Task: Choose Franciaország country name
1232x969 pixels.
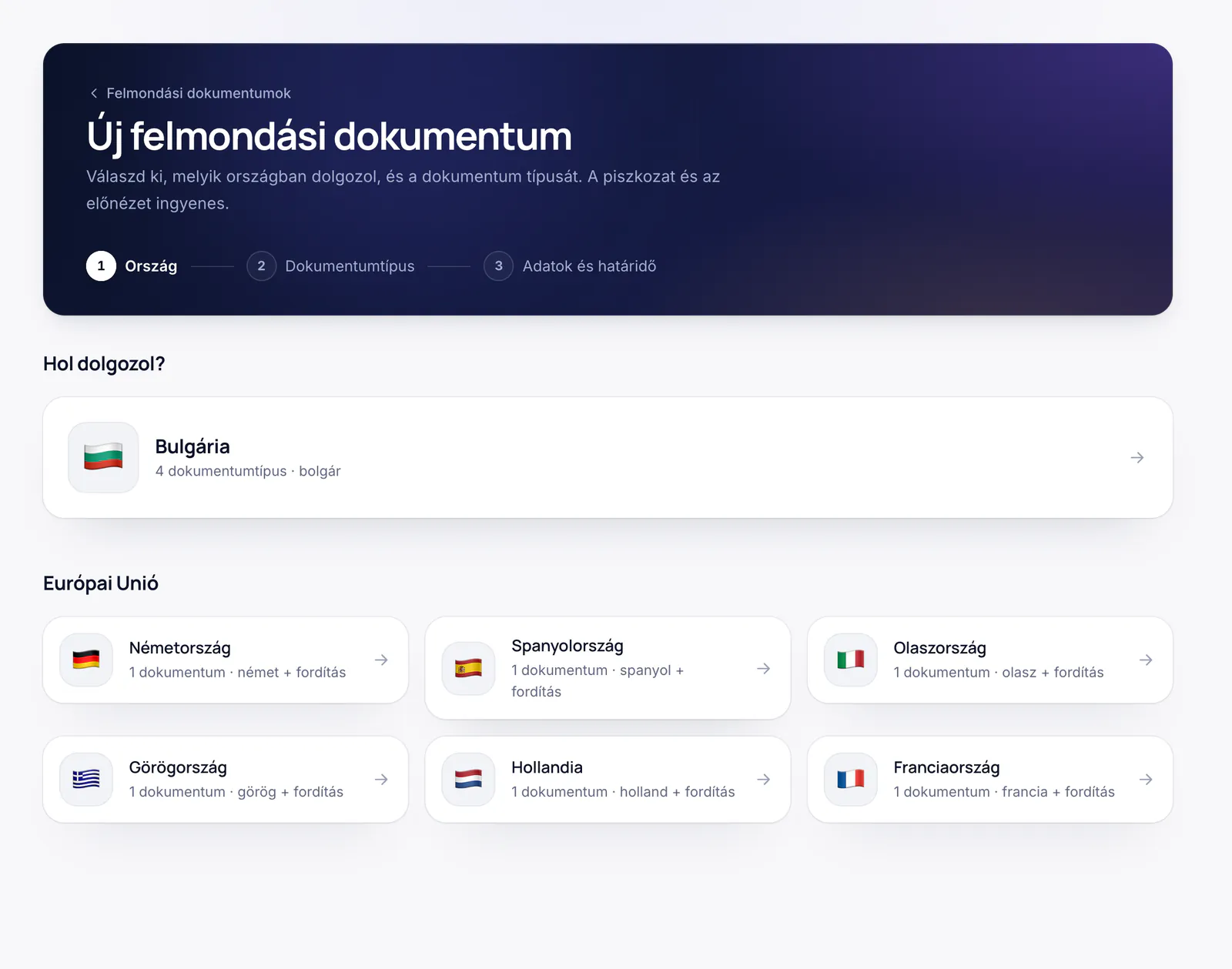Action: click(946, 767)
